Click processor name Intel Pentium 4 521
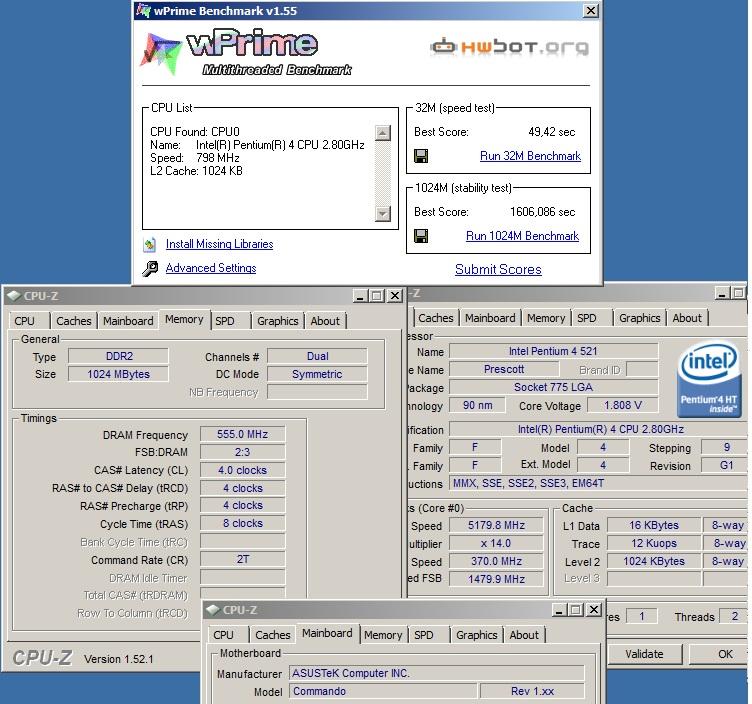Image resolution: width=752 pixels, height=704 pixels. coord(553,351)
